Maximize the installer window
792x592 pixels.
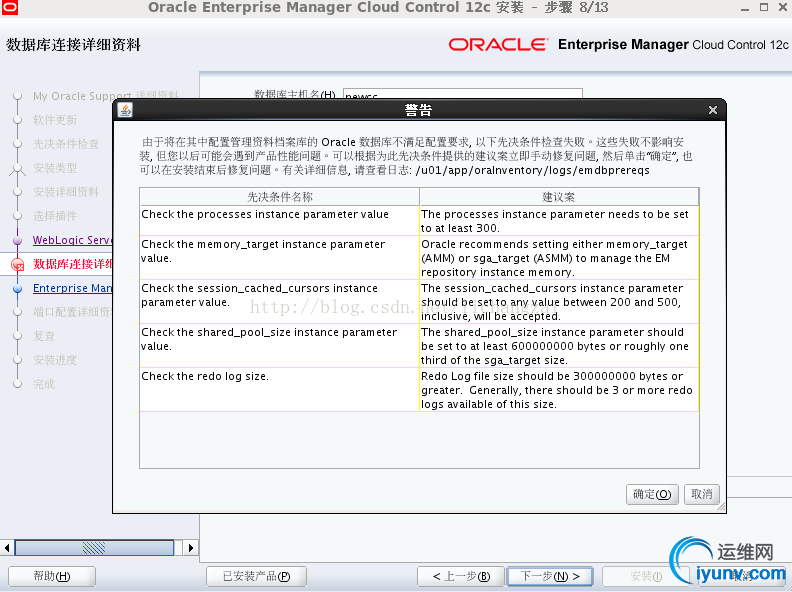pyautogui.click(x=764, y=7)
